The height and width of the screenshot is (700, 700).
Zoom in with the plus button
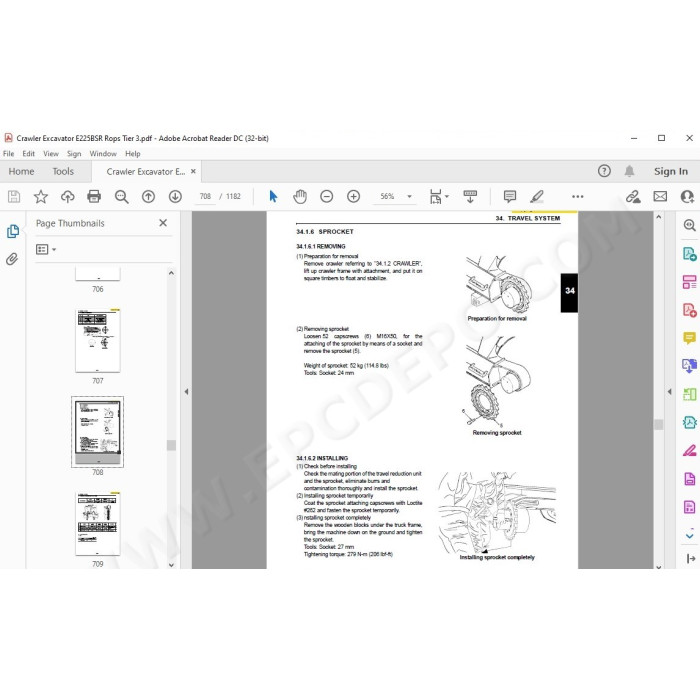[x=353, y=196]
